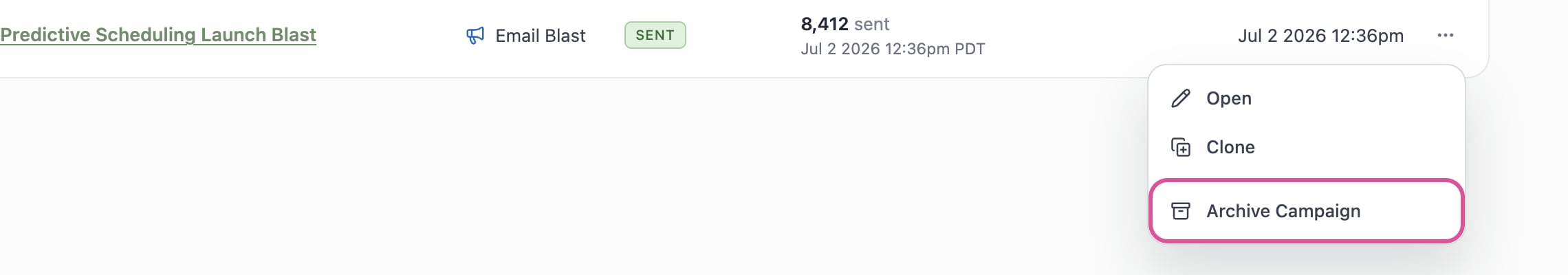Click empty gray area below the campaign row

click(550, 179)
